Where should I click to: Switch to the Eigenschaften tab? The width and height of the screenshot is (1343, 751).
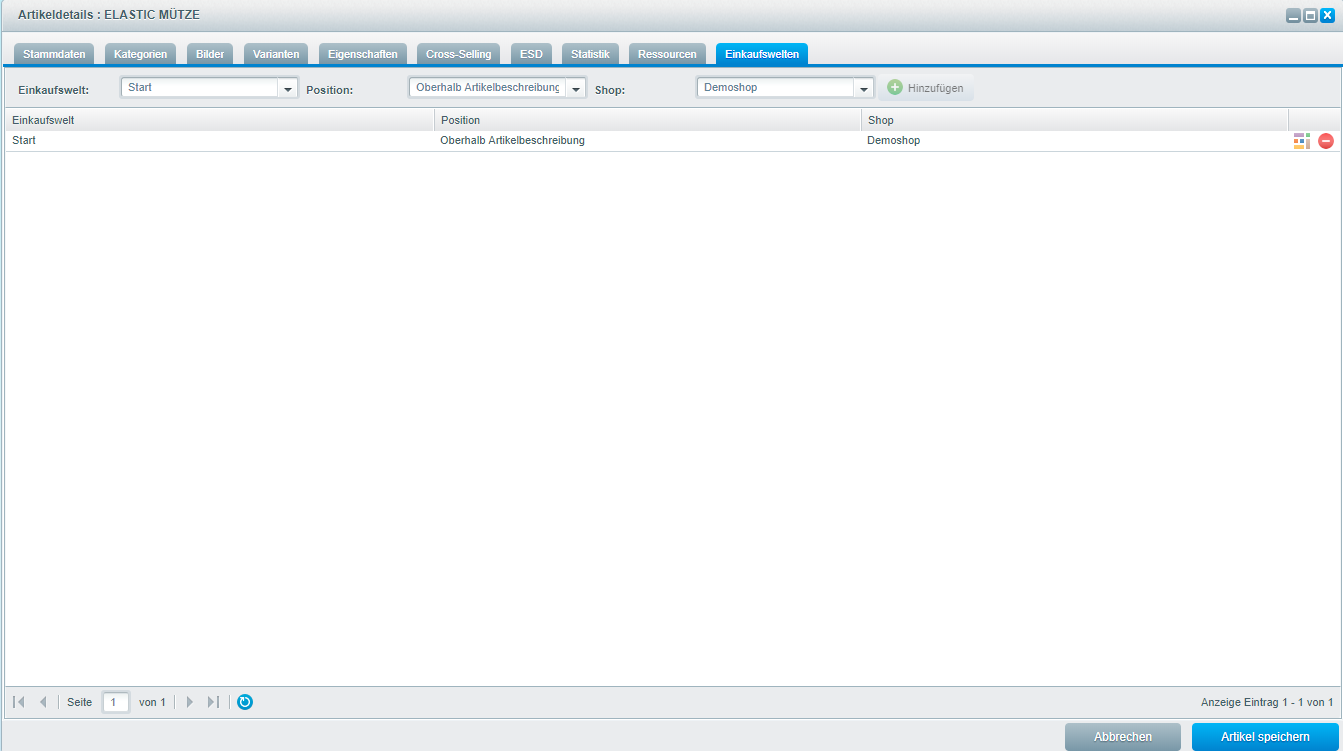[363, 54]
